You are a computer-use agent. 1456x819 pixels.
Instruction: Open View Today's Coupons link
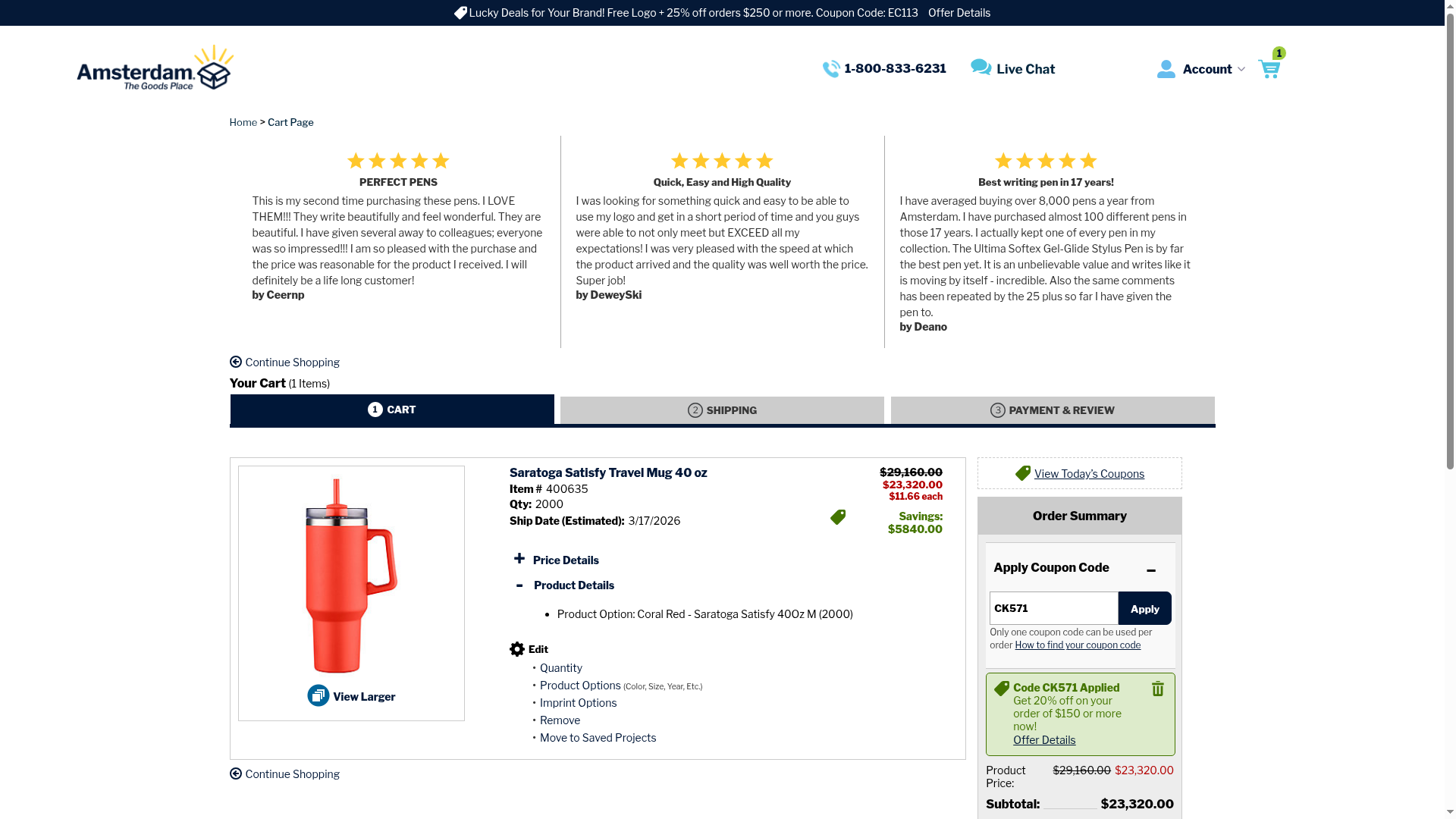[x=1088, y=474]
